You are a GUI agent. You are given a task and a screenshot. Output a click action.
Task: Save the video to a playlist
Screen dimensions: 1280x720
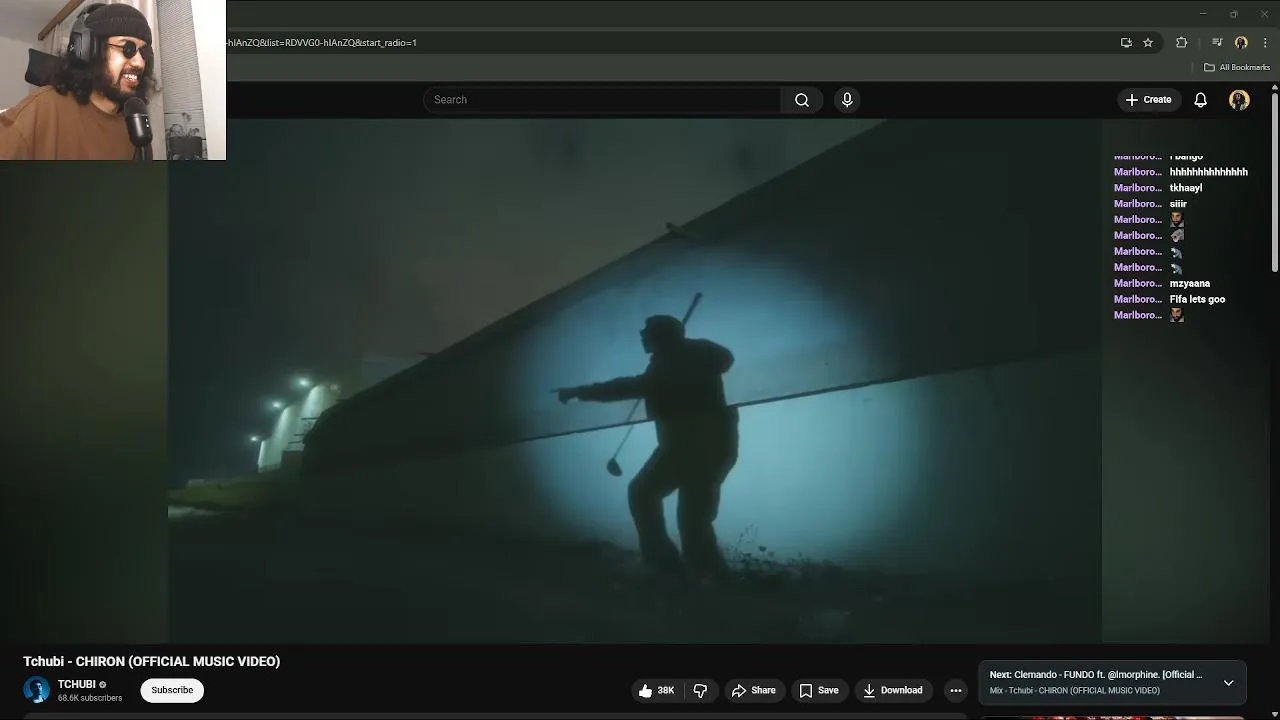click(818, 690)
